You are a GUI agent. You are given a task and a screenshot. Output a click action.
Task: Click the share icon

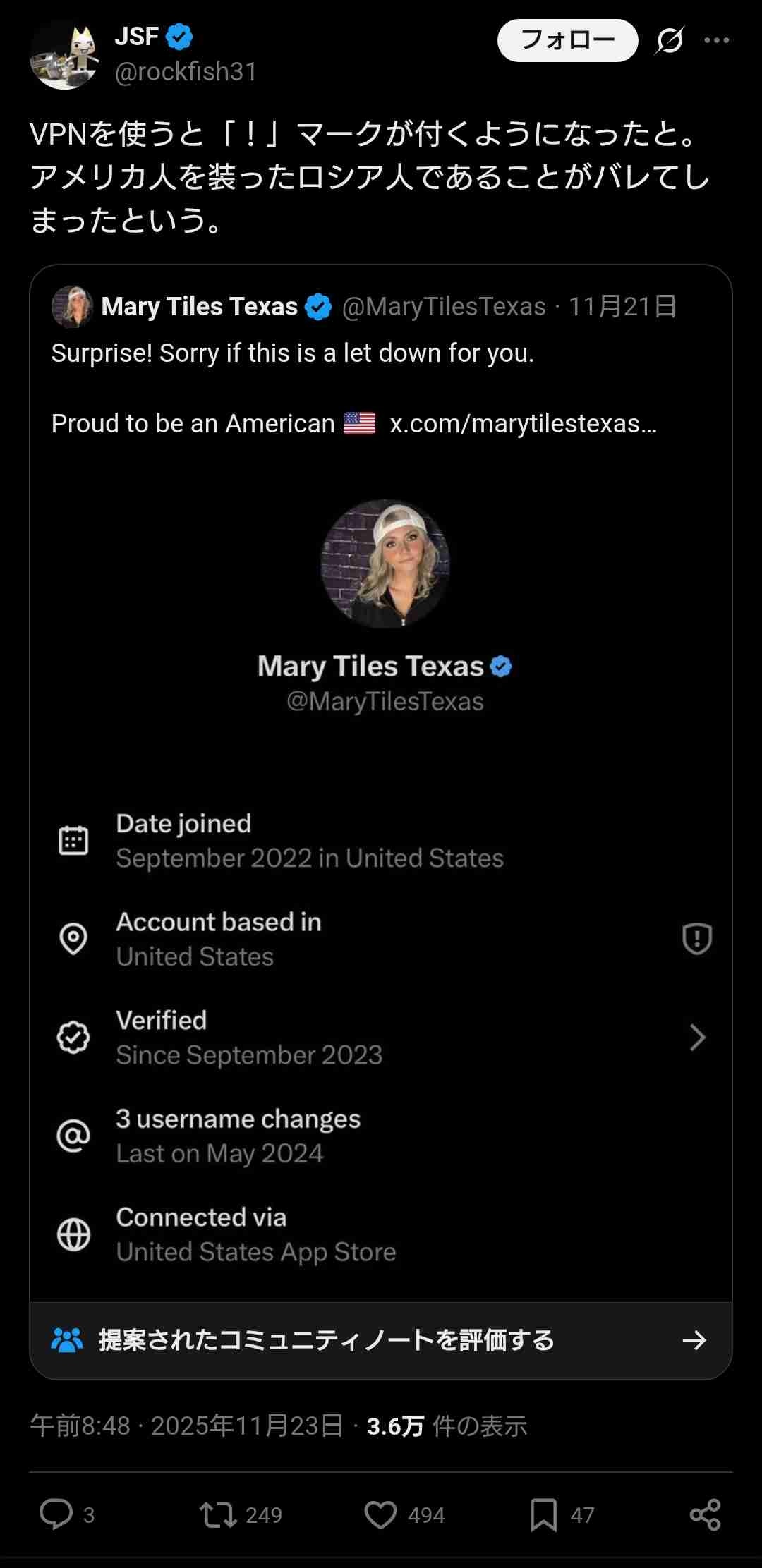pos(705,1514)
